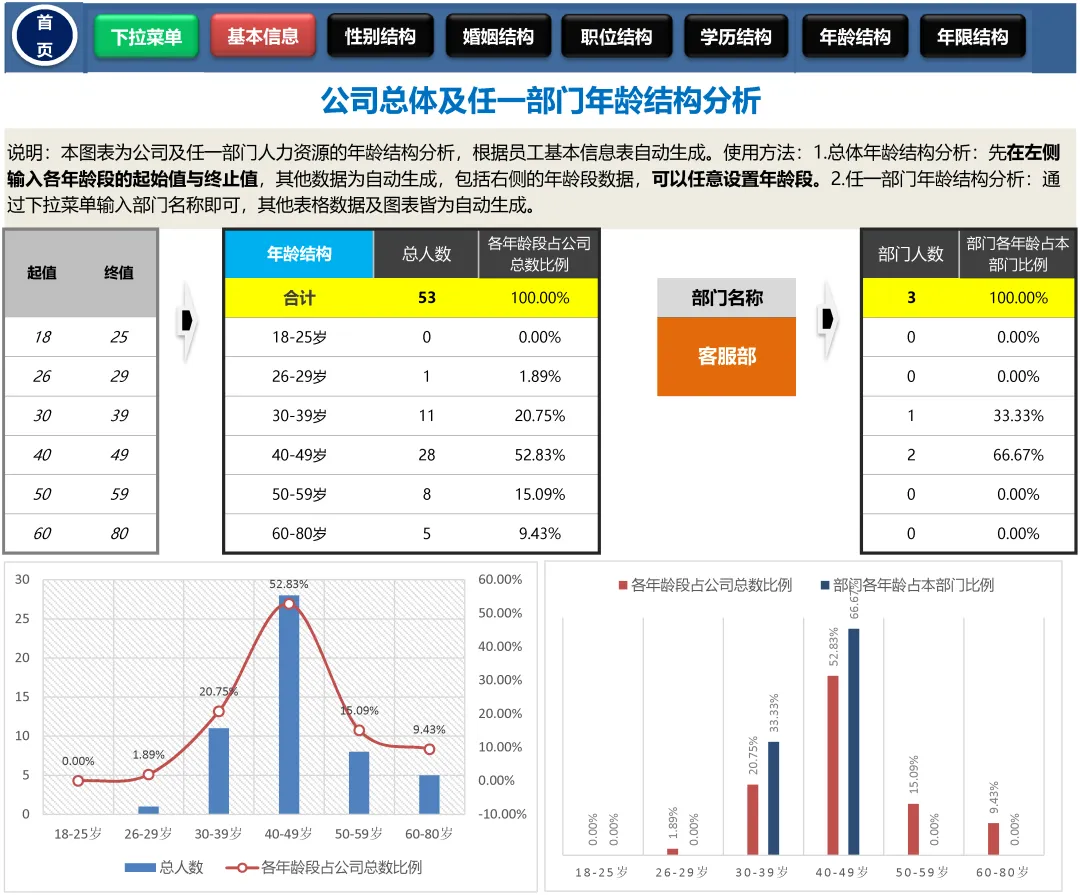Select the 66.67% department ratio cell

point(1017,455)
